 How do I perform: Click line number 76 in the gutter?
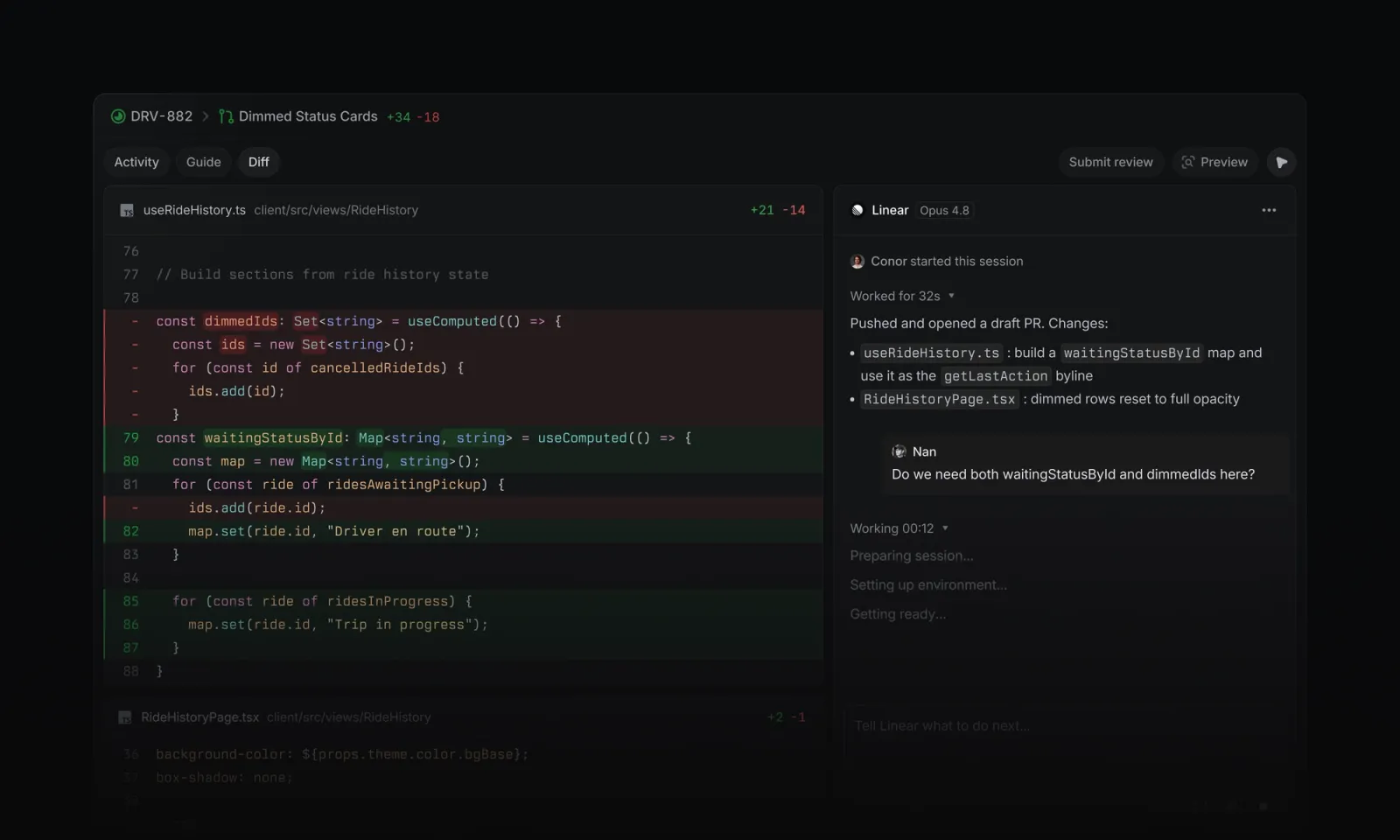tap(131, 251)
